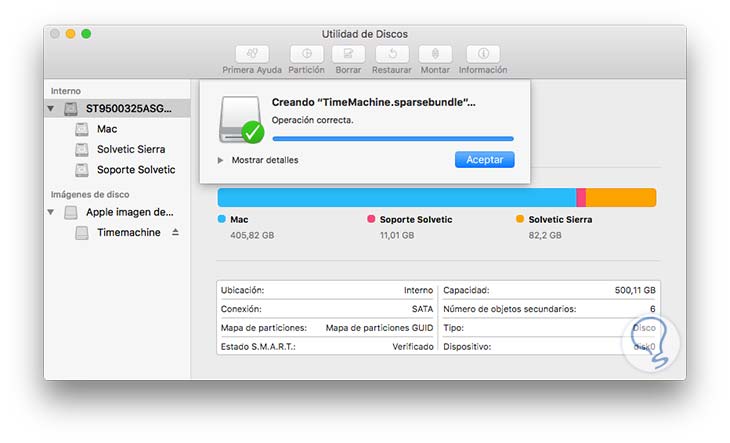The height and width of the screenshot is (443, 730).
Task: Click Aceptar to dismiss the dialog
Action: coord(485,160)
